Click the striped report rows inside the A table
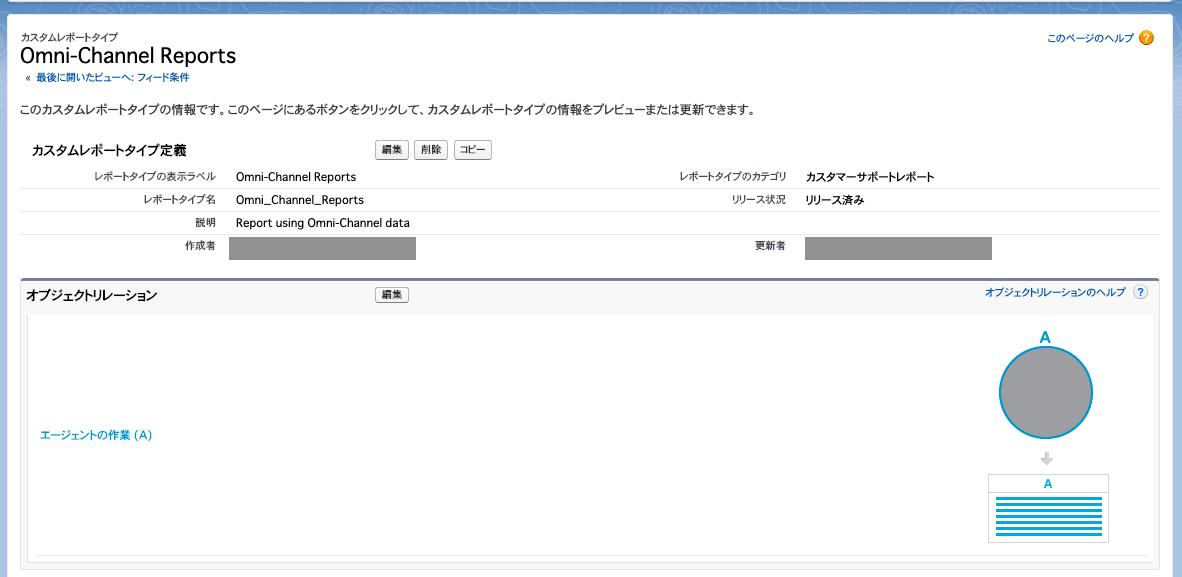1182x577 pixels. [x=1048, y=517]
